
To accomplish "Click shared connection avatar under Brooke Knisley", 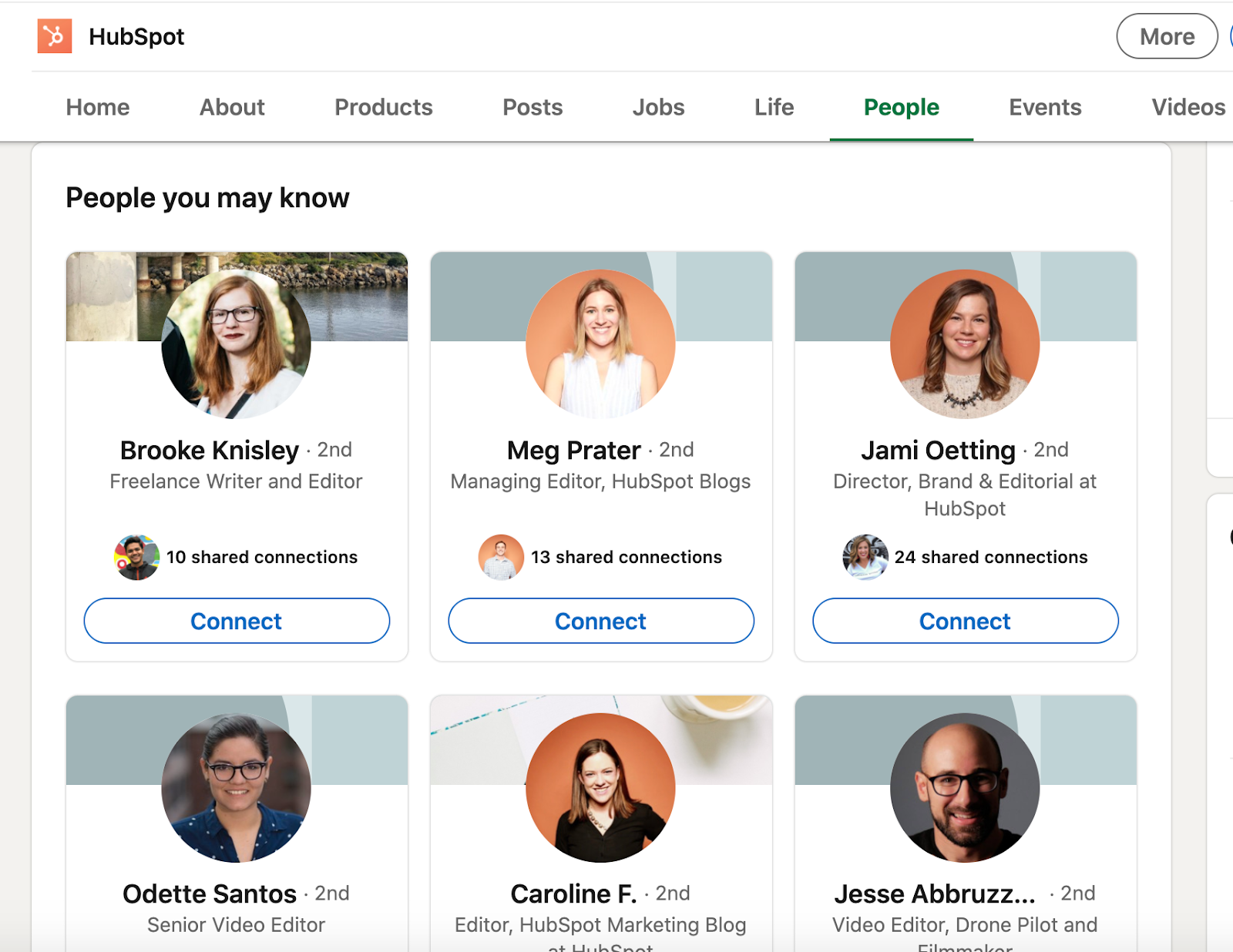I will coord(136,557).
